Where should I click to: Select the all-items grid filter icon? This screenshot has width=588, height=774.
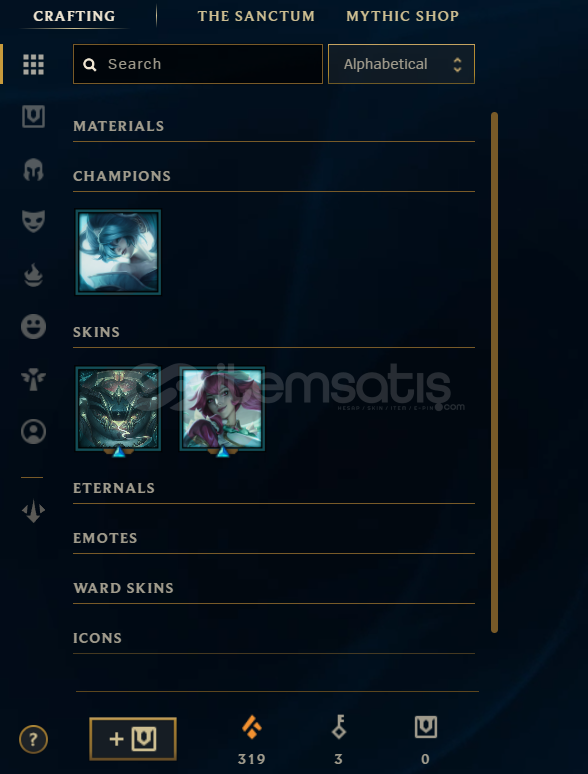click(x=34, y=65)
